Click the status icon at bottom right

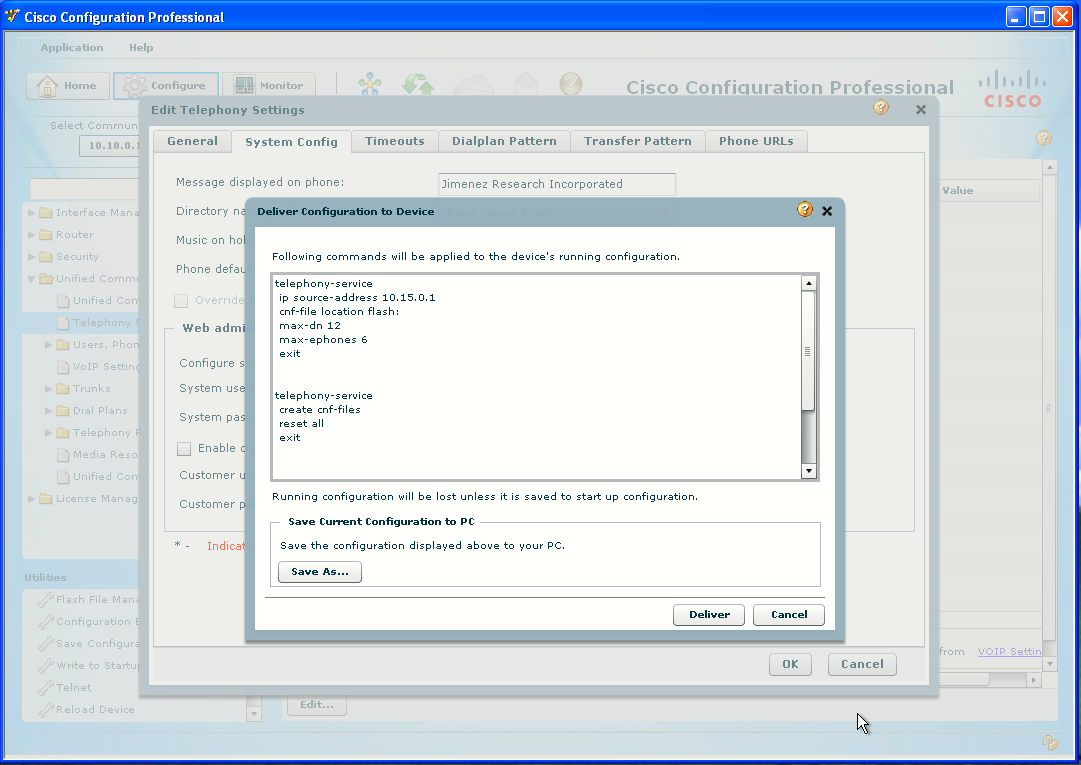[x=1049, y=742]
